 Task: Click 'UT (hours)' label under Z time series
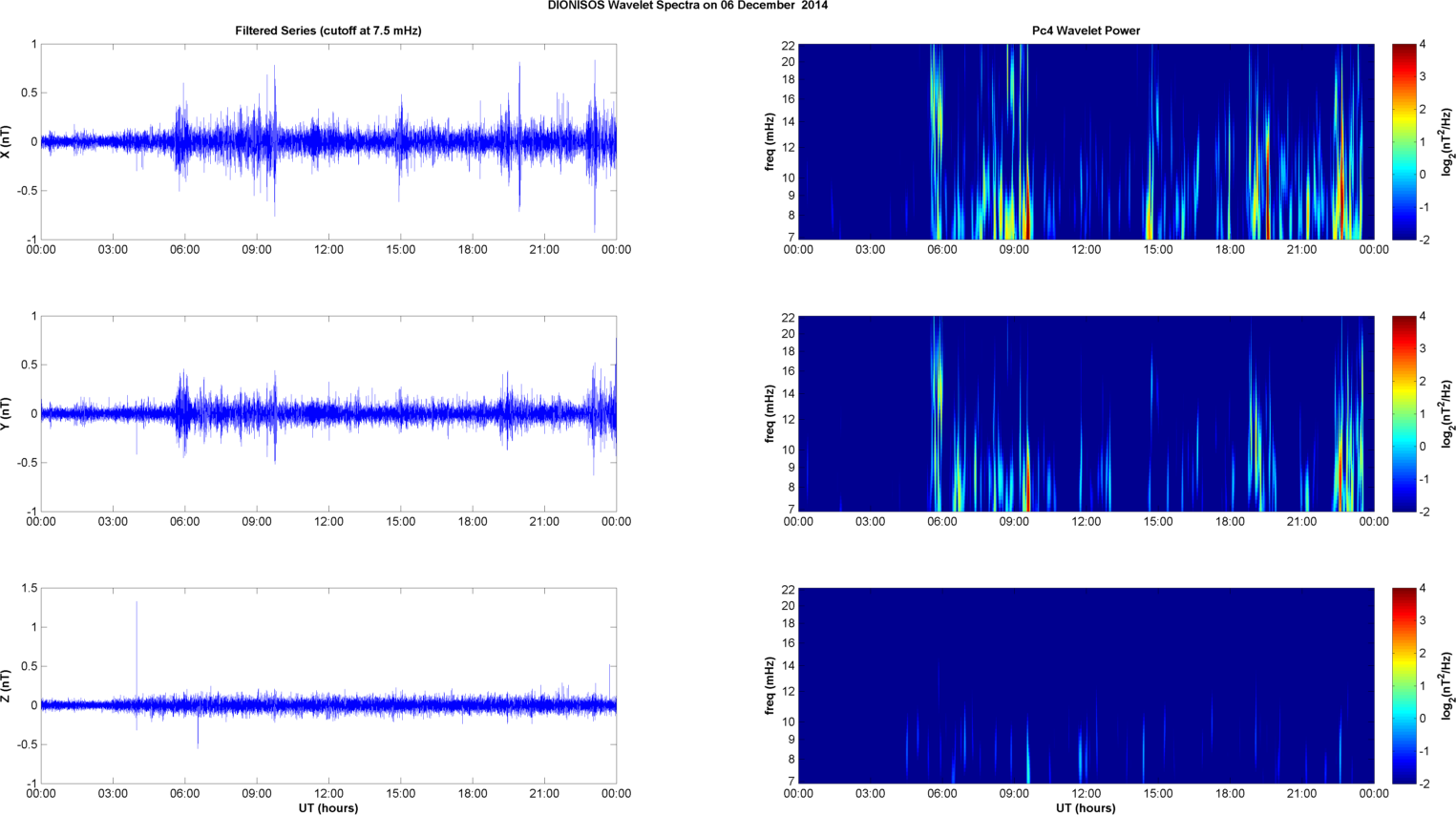coord(328,808)
